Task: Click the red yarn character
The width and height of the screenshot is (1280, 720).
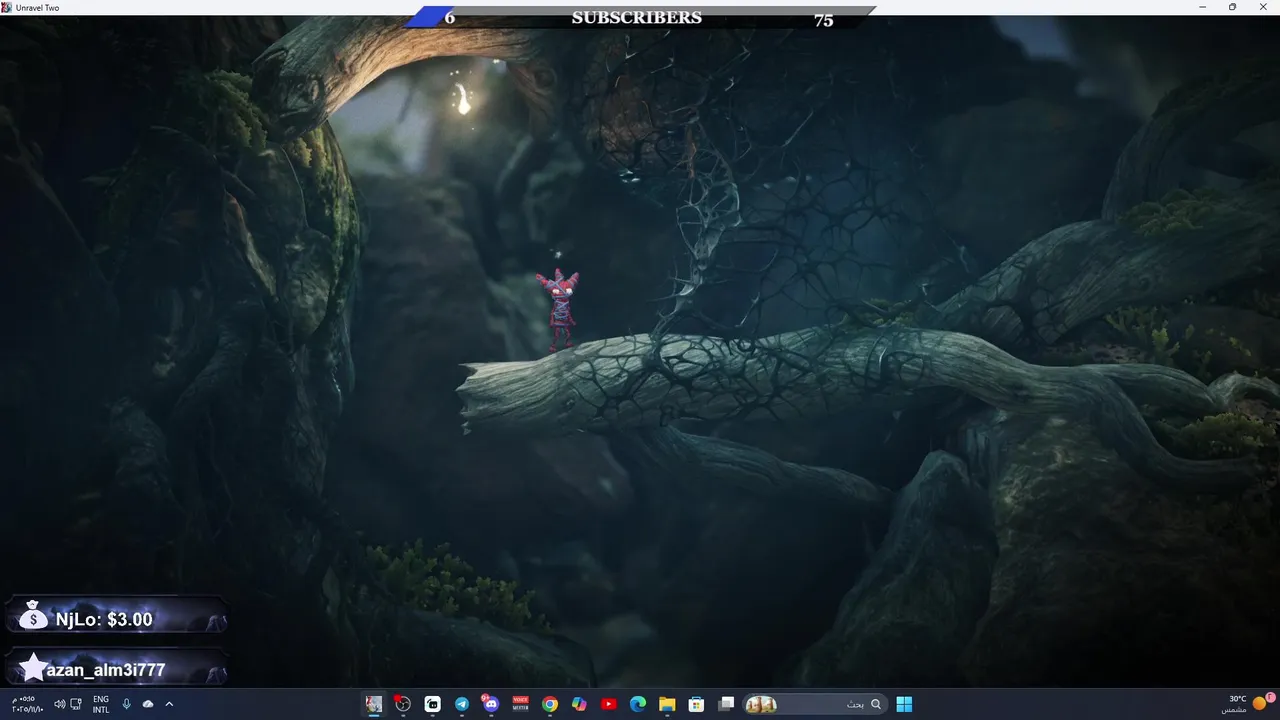Action: (x=559, y=309)
